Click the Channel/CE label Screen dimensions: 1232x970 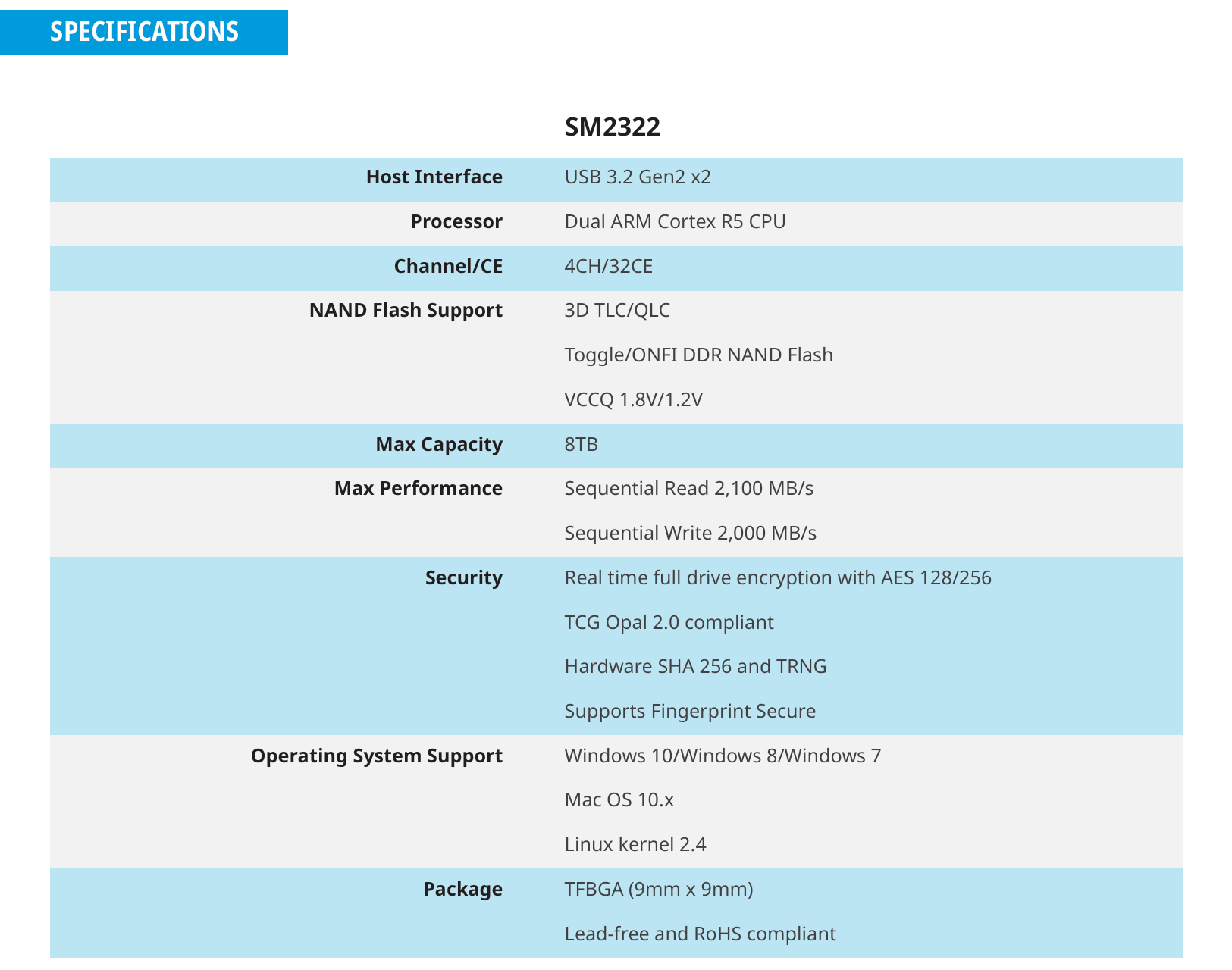[x=448, y=267]
